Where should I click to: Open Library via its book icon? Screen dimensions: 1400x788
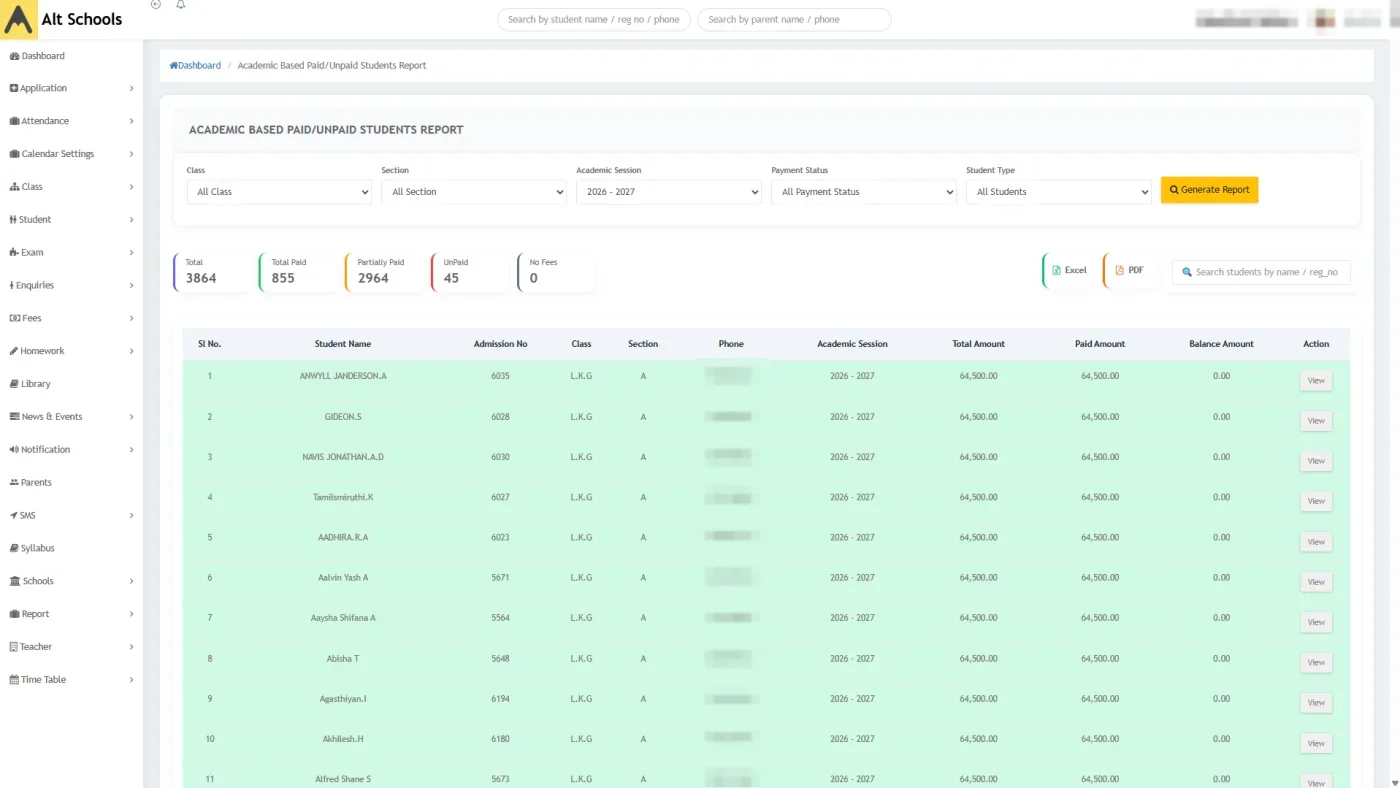[x=13, y=384]
